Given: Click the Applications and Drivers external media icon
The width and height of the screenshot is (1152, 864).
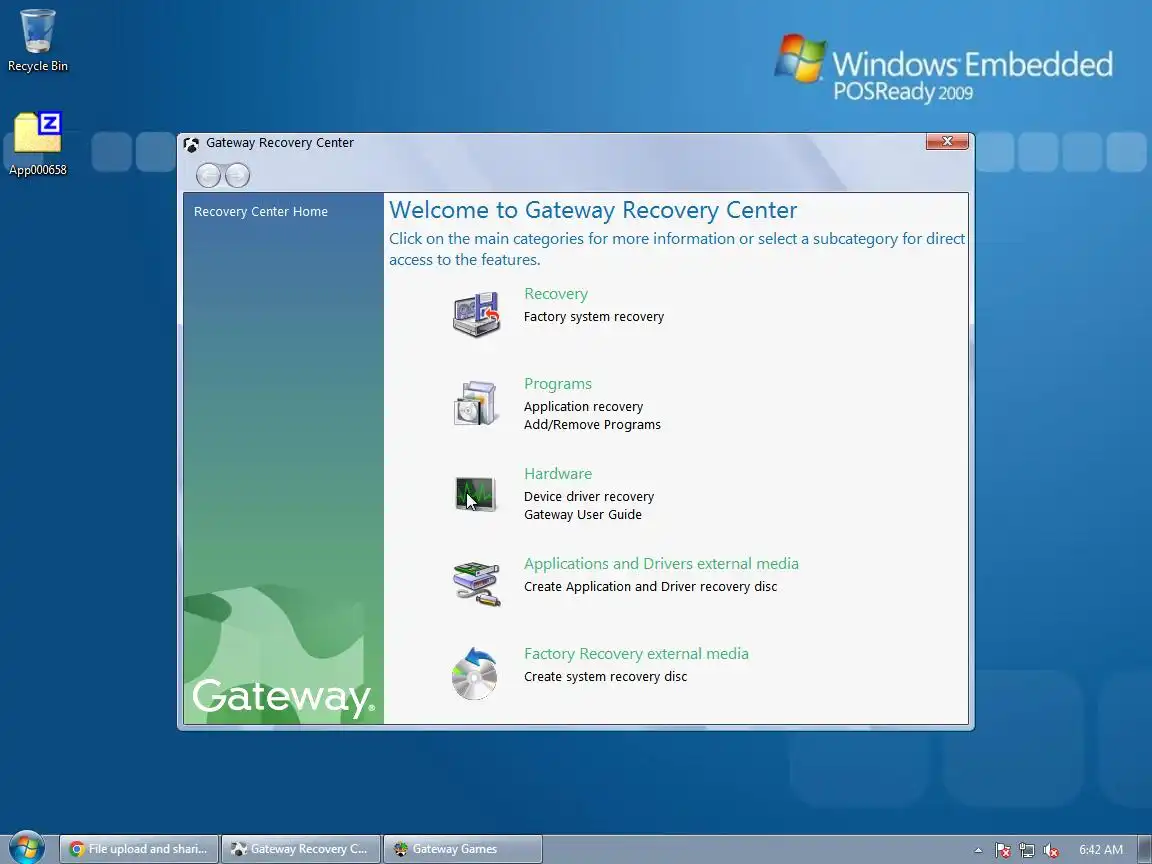Looking at the screenshot, I should coord(476,584).
